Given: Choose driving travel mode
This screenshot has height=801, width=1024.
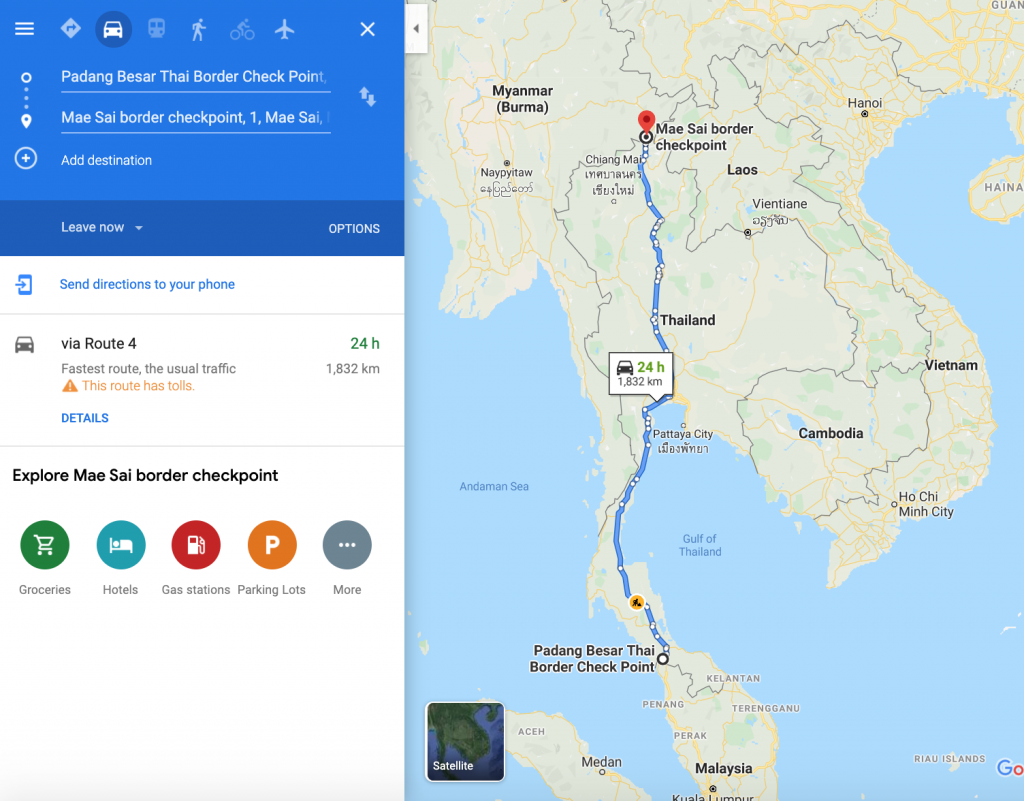Looking at the screenshot, I should (x=114, y=29).
